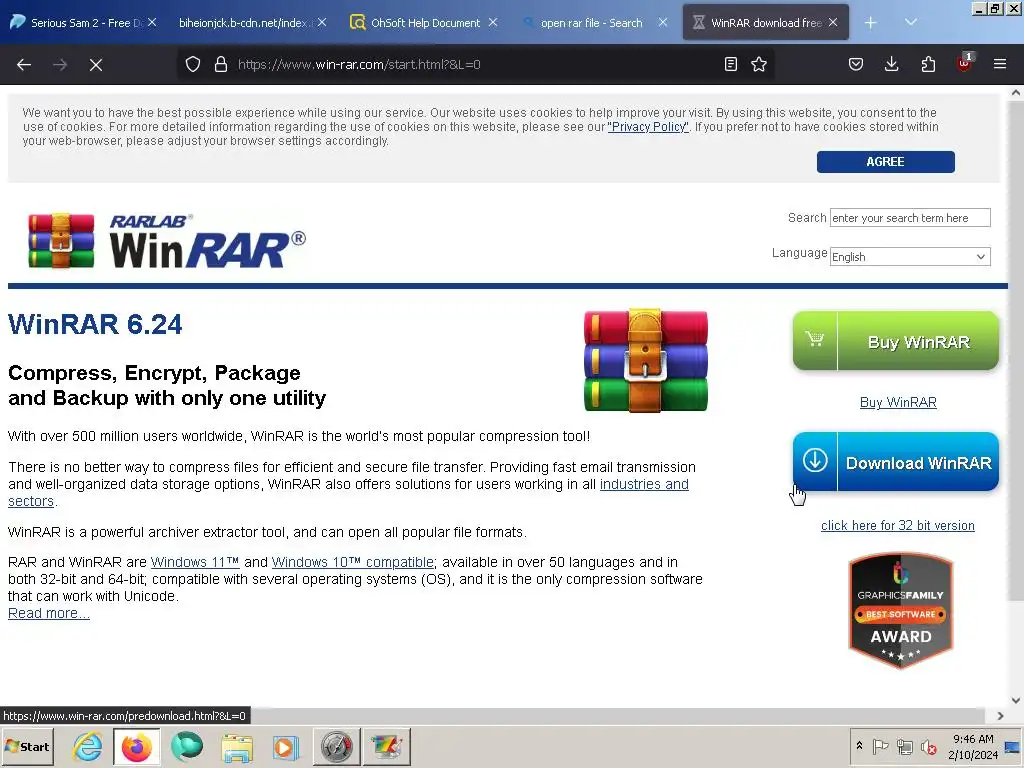
Task: Open the media player taskbar icon
Action: coord(285,748)
